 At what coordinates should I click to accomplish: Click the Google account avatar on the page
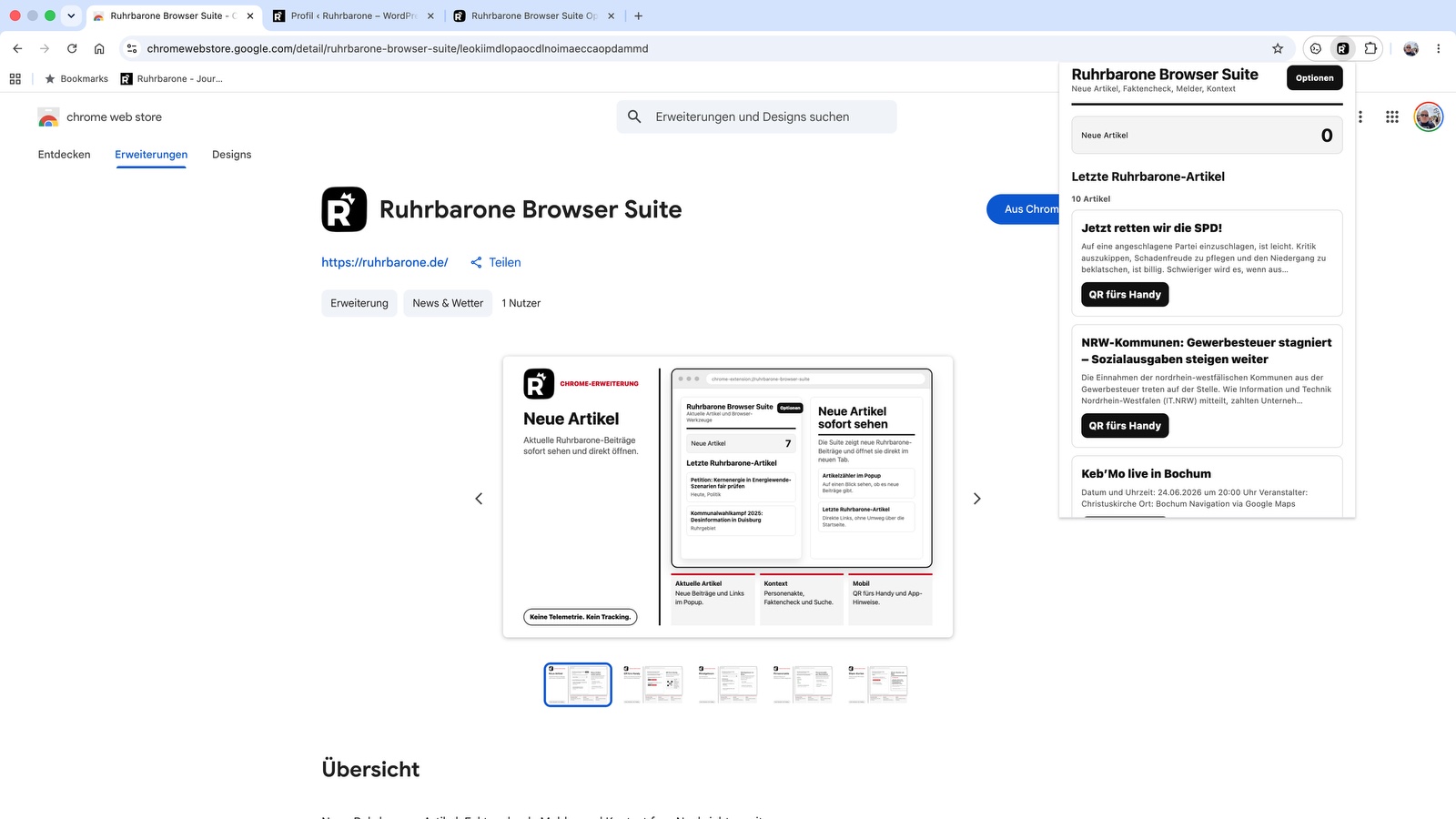point(1429,116)
